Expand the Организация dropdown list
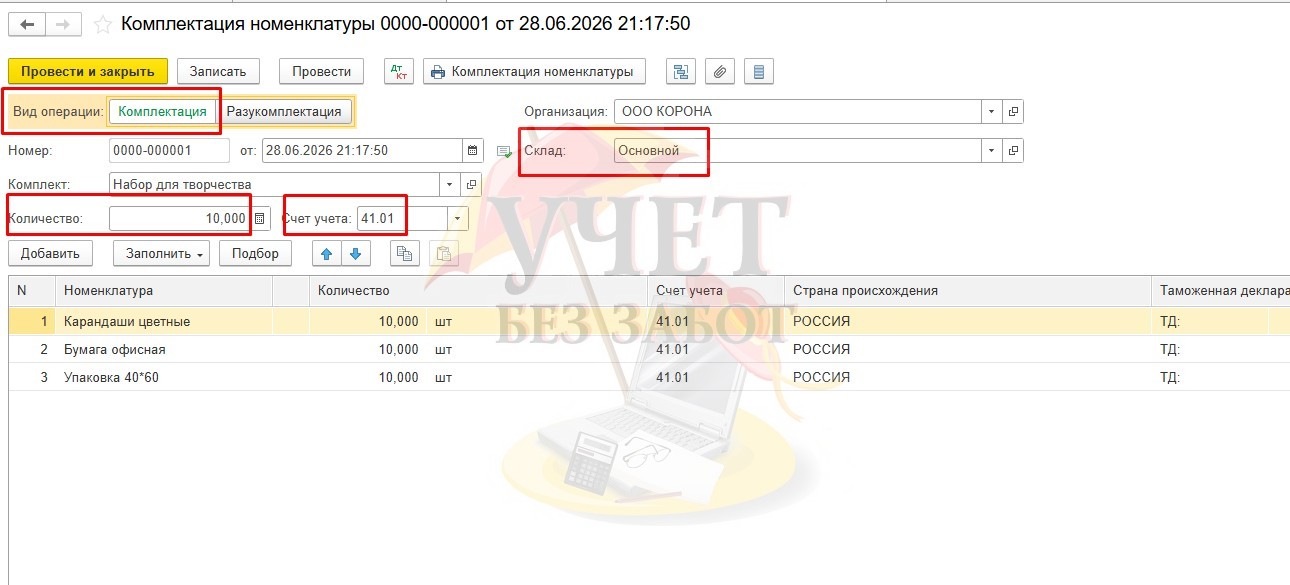Screen dimensions: 1290x585 point(991,111)
